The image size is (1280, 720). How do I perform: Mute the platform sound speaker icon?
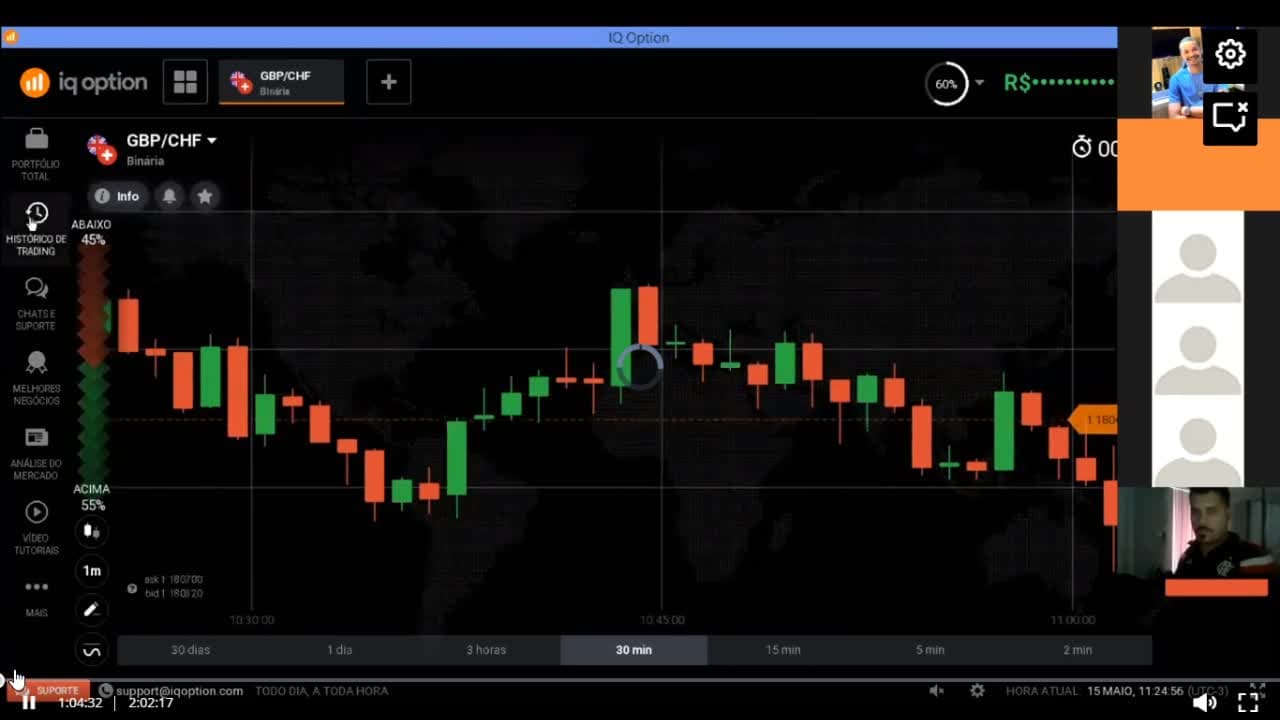pyautogui.click(x=937, y=691)
